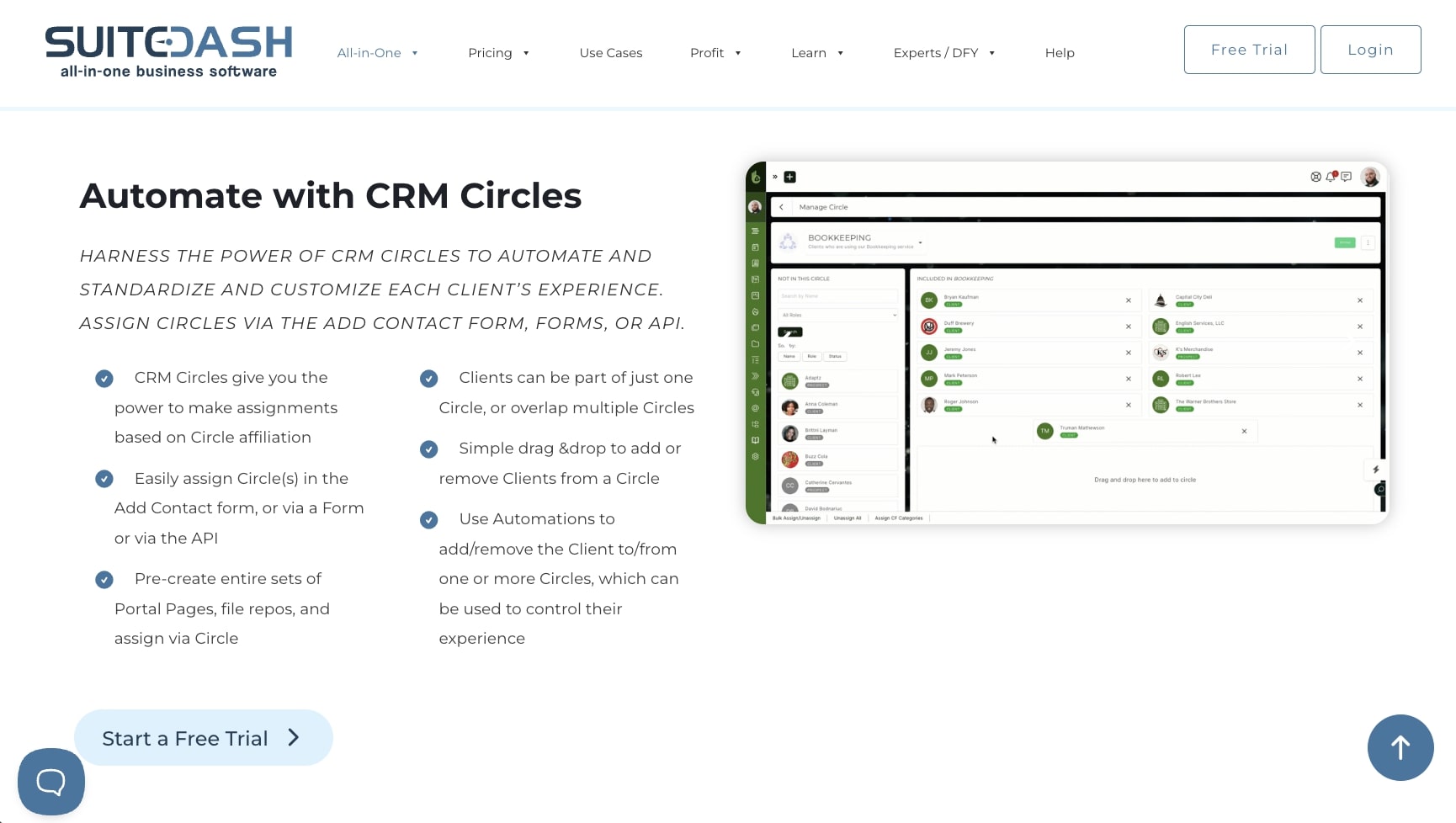Image resolution: width=1456 pixels, height=823 pixels.
Task: Click the Search by Name field in screenshot
Action: (838, 296)
